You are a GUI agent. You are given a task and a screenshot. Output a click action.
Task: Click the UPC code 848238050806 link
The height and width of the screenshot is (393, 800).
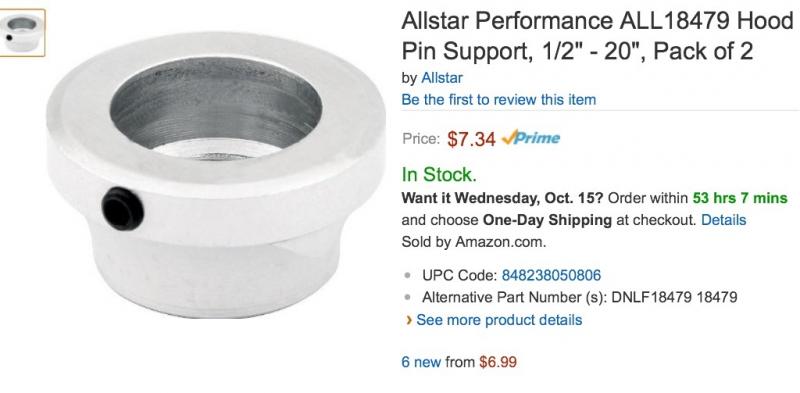(x=551, y=276)
